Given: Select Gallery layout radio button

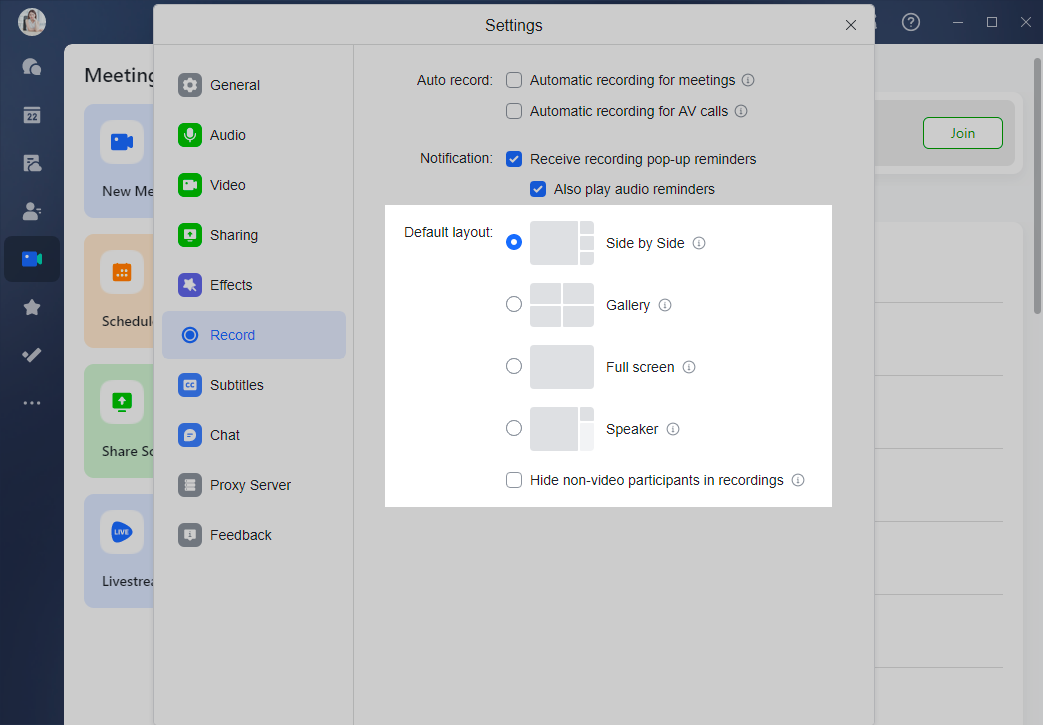Looking at the screenshot, I should point(514,304).
